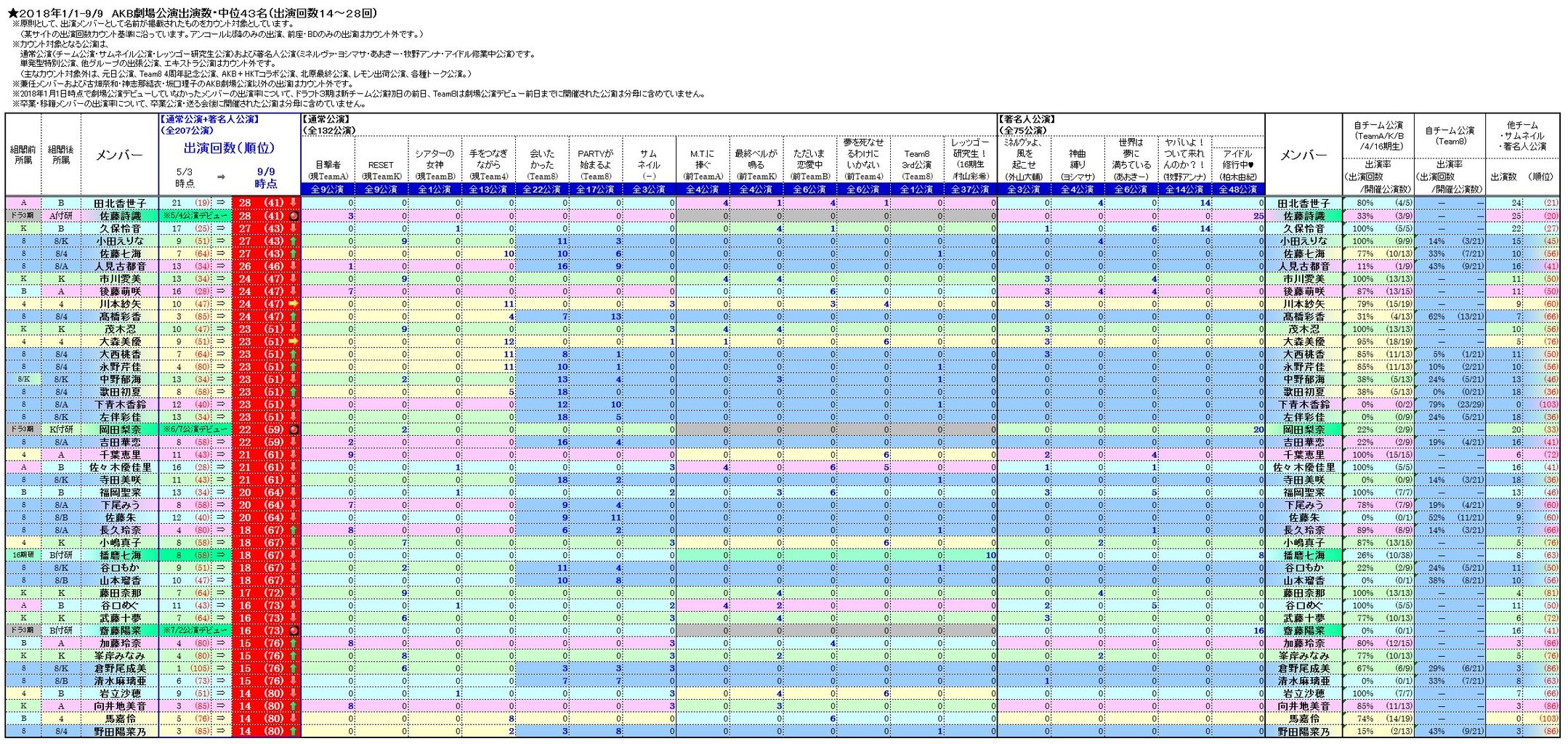Click the 全48公演 count cell
The image size is (1568, 744).
[x=1238, y=190]
